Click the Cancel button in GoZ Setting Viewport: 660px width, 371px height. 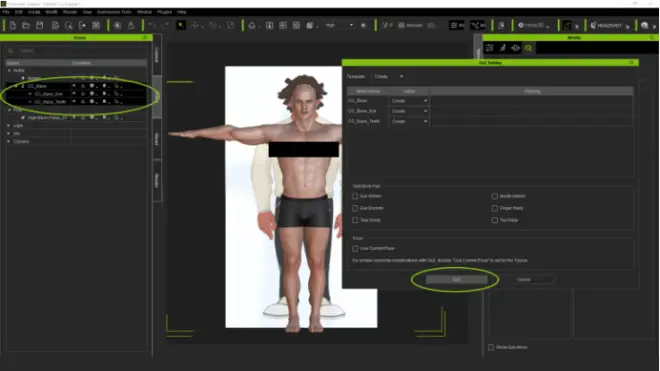click(x=524, y=279)
